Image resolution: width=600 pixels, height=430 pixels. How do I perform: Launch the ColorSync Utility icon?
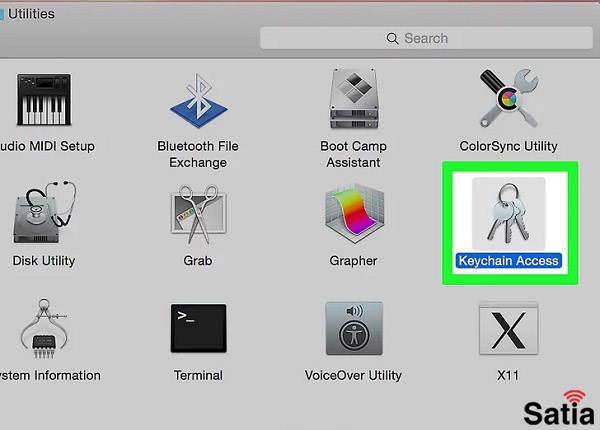click(x=509, y=98)
